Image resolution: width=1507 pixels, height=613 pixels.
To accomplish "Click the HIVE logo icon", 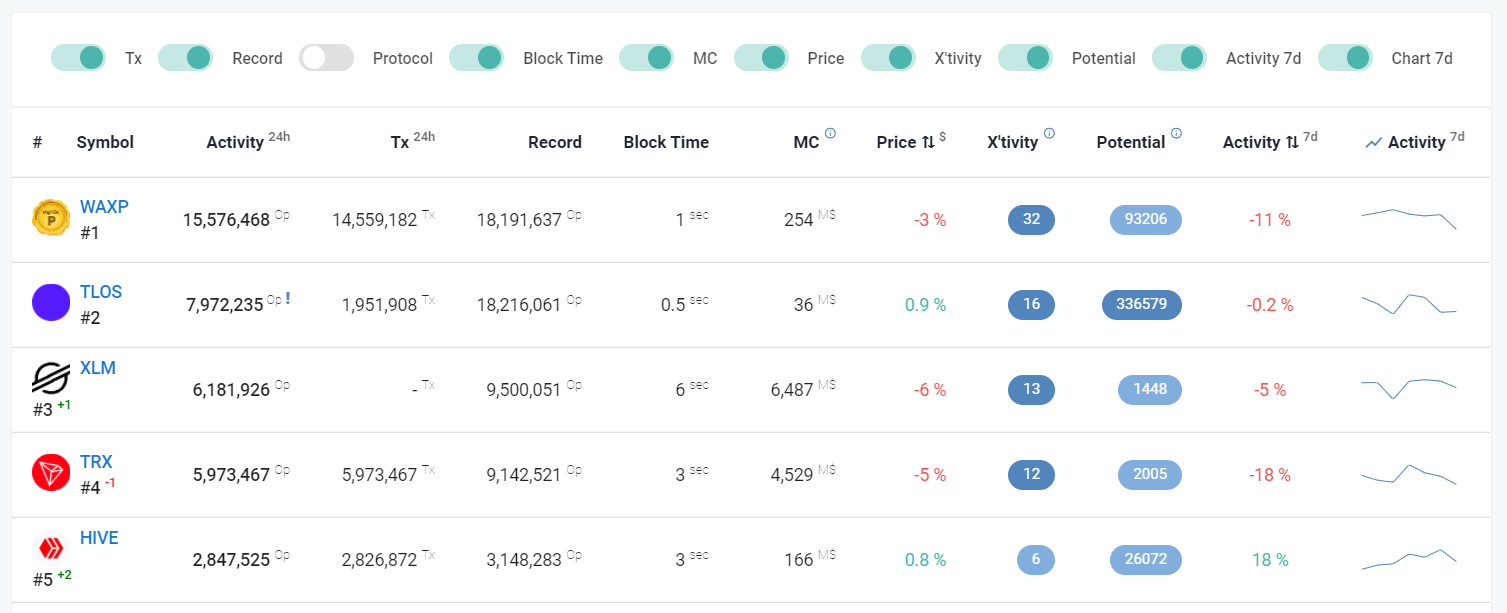I will (x=51, y=547).
